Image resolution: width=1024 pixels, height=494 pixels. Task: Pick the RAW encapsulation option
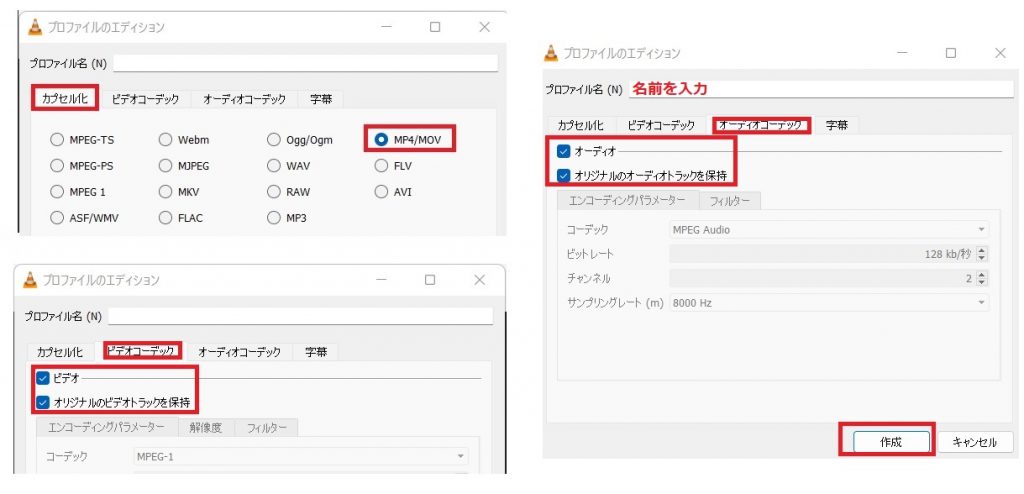(x=274, y=192)
